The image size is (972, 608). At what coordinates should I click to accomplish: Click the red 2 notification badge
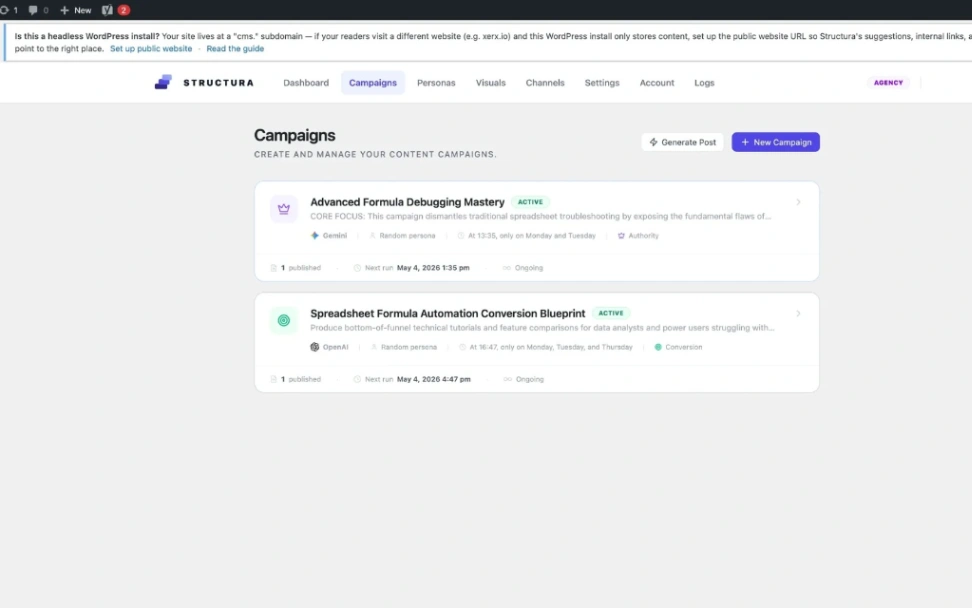(x=124, y=10)
